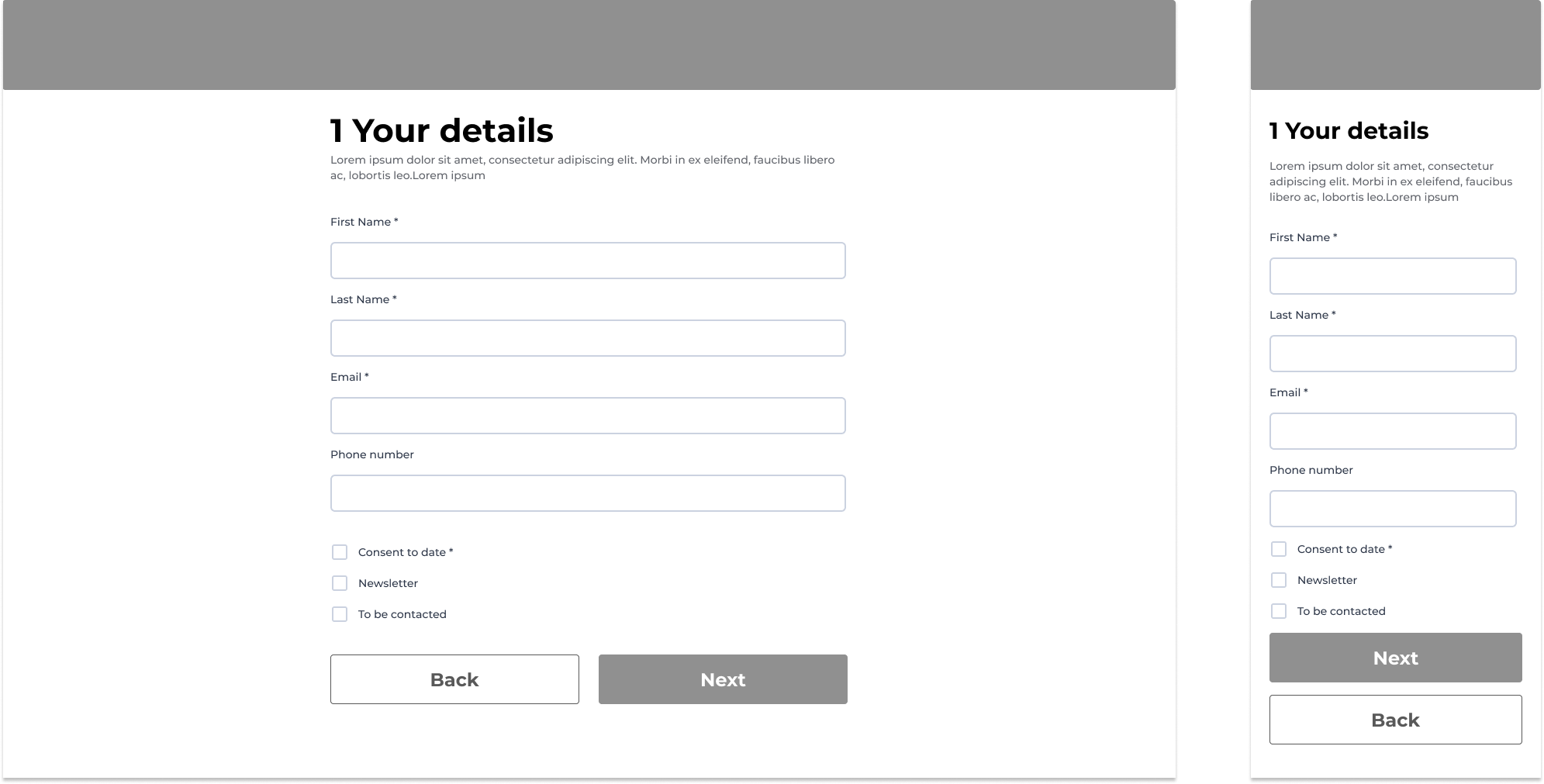Click Email input in desktop form
The image size is (1544, 784).
pyautogui.click(x=588, y=416)
